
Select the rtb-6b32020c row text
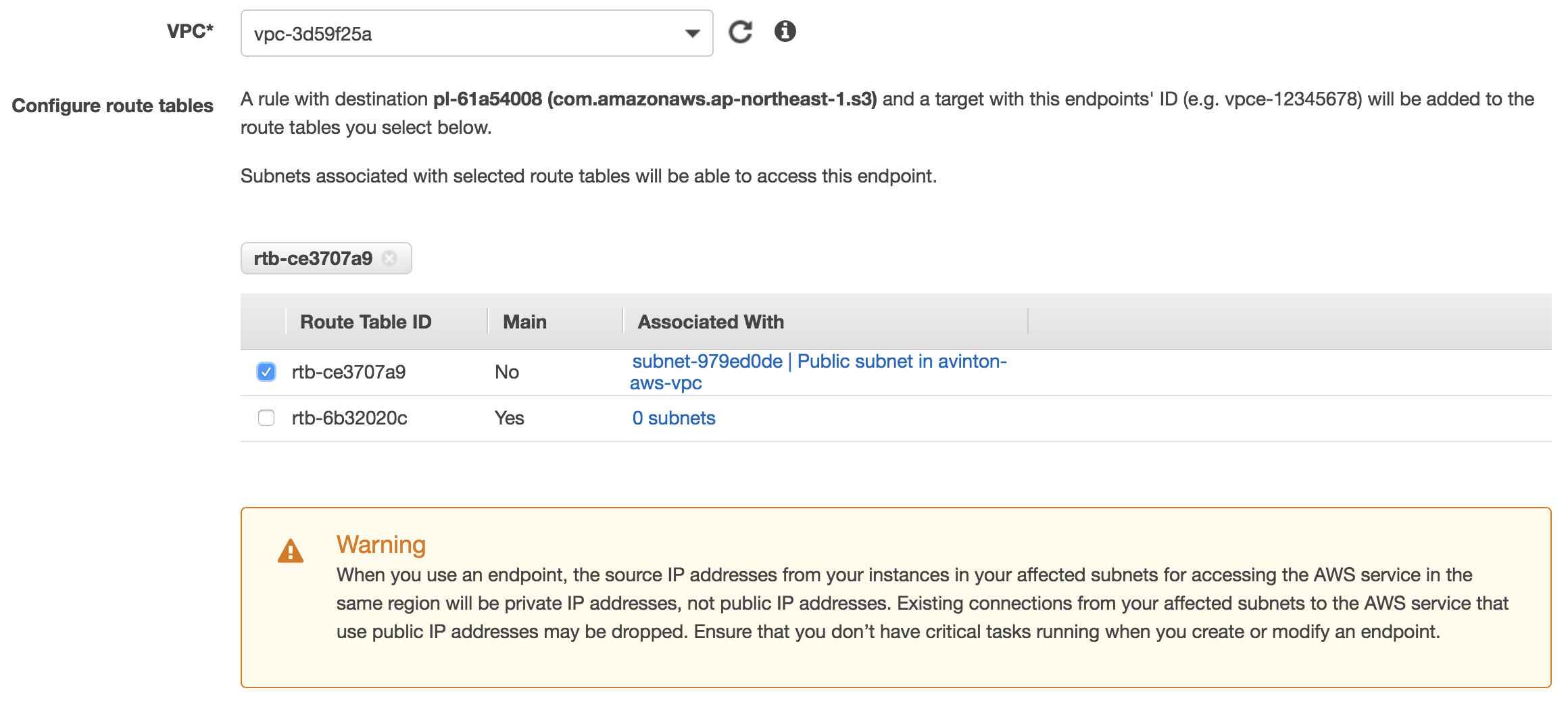click(x=349, y=418)
